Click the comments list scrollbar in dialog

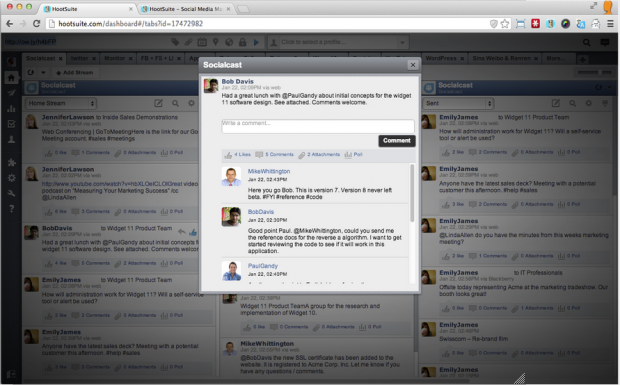pyautogui.click(x=412, y=193)
